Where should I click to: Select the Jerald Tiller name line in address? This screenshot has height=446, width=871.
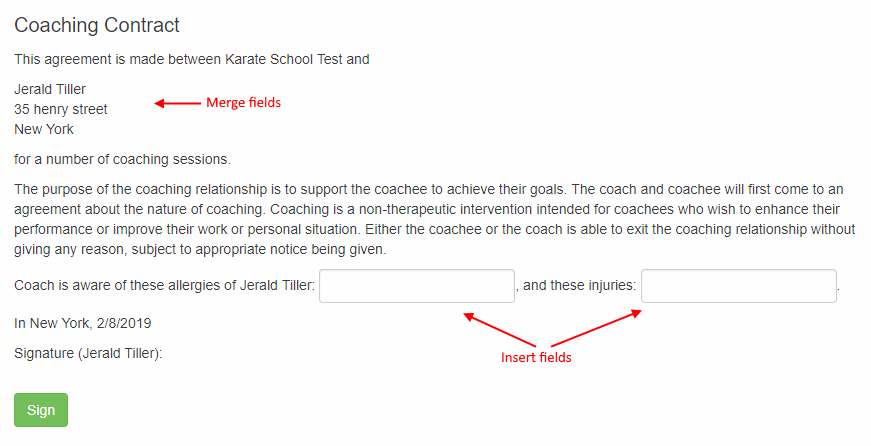(50, 89)
